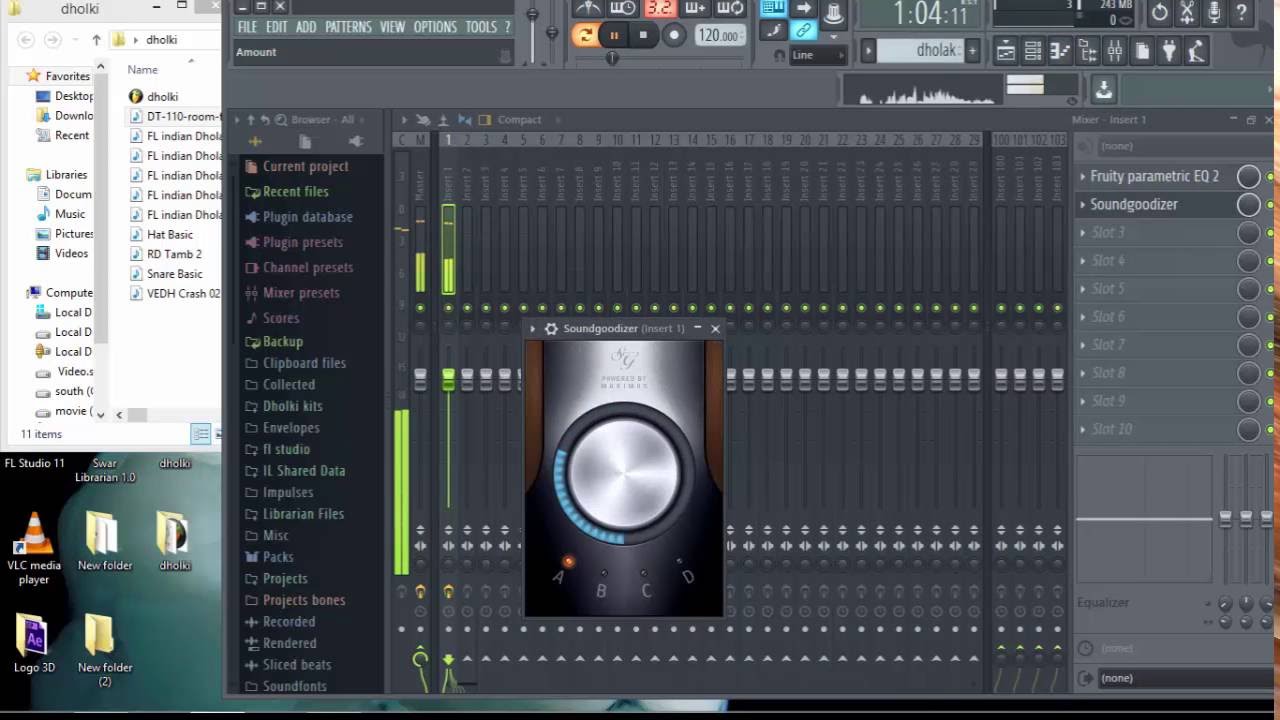Expand Soundgoodizer slot menu arrow
This screenshot has height=720, width=1280.
tap(1082, 204)
